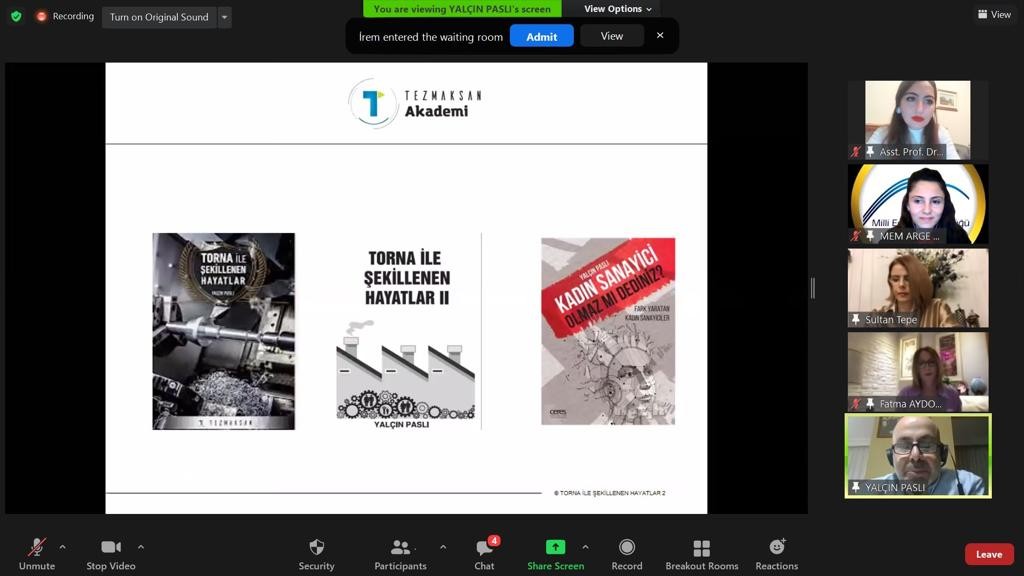
Task: View the waiting room list
Action: click(x=611, y=36)
